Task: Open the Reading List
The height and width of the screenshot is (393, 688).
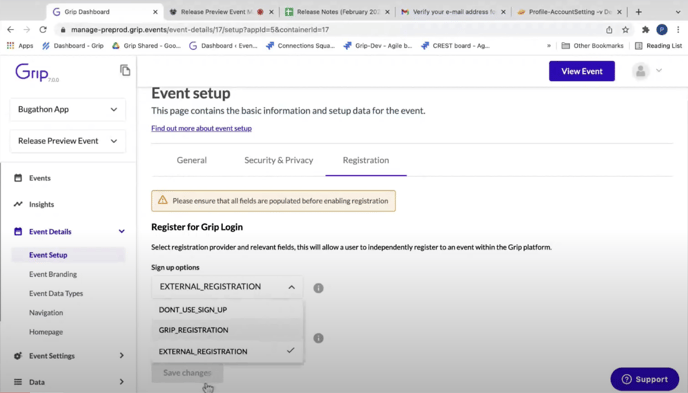Action: 659,46
